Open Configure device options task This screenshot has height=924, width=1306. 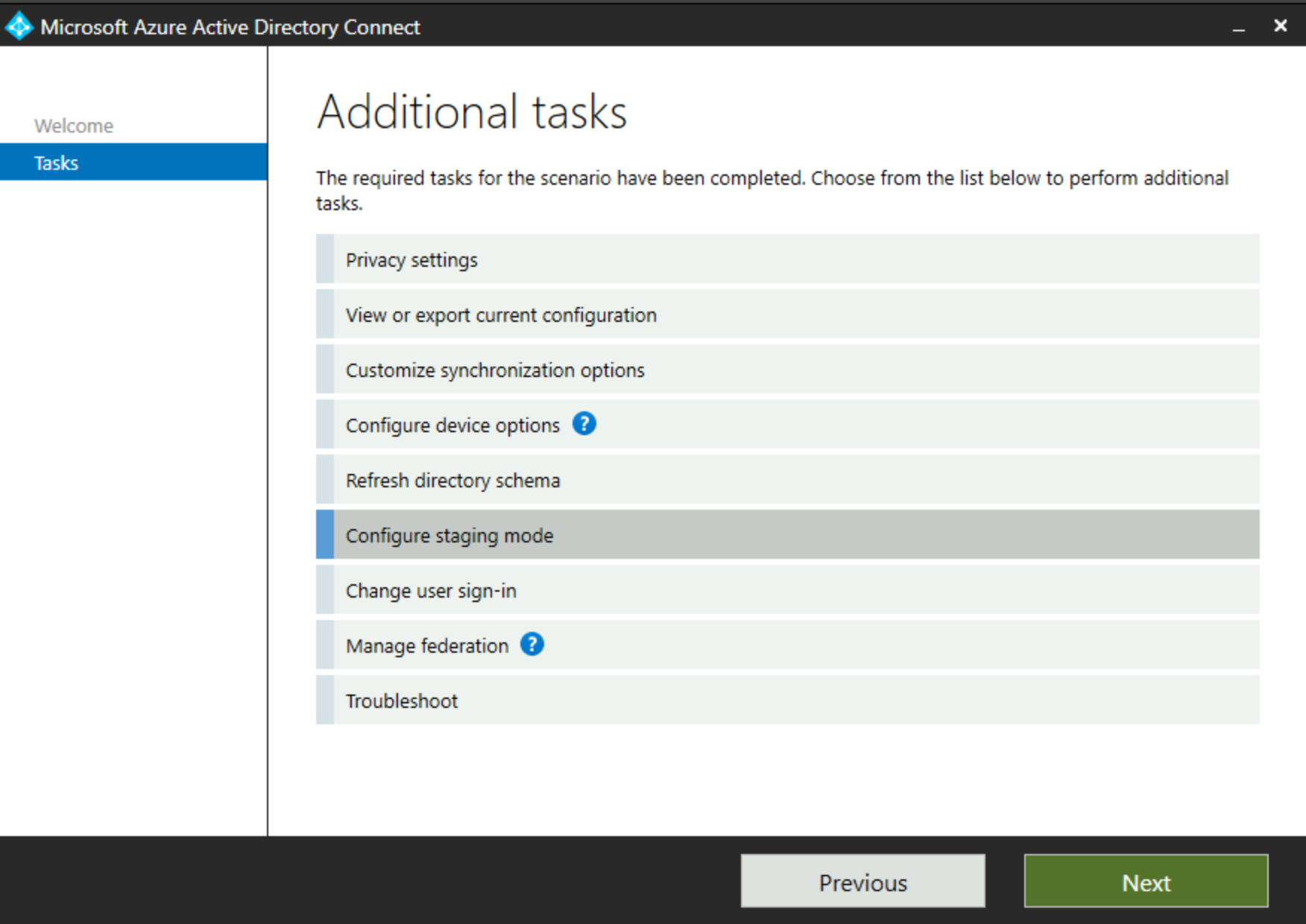tap(452, 425)
